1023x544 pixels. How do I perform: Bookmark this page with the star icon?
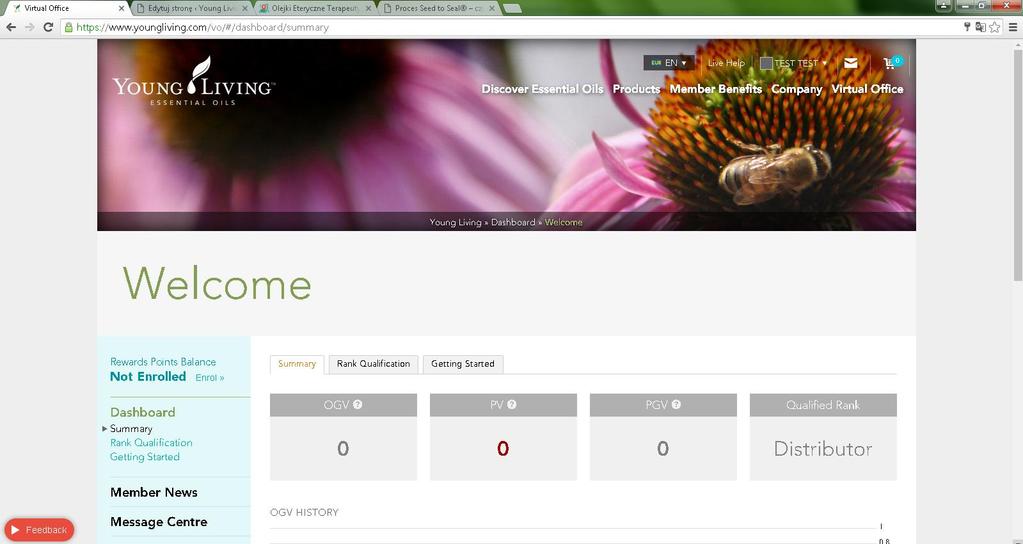[x=994, y=27]
